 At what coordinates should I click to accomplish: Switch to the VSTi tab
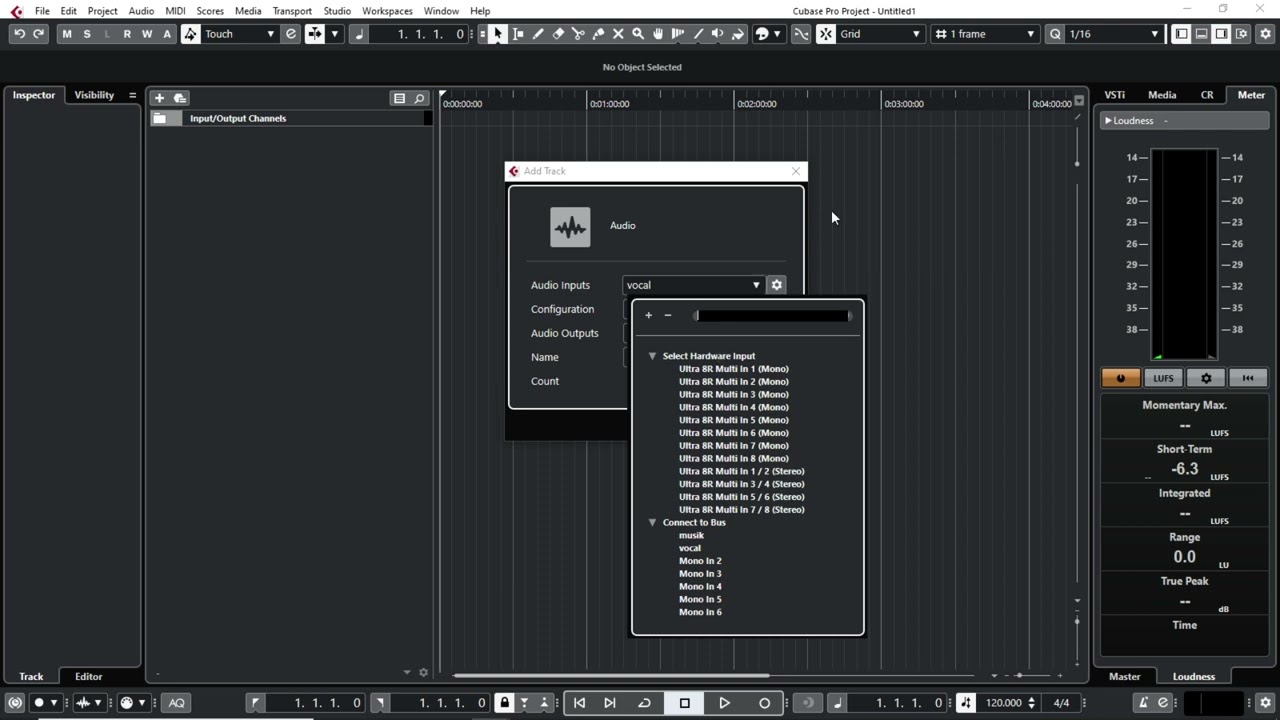pos(1115,95)
